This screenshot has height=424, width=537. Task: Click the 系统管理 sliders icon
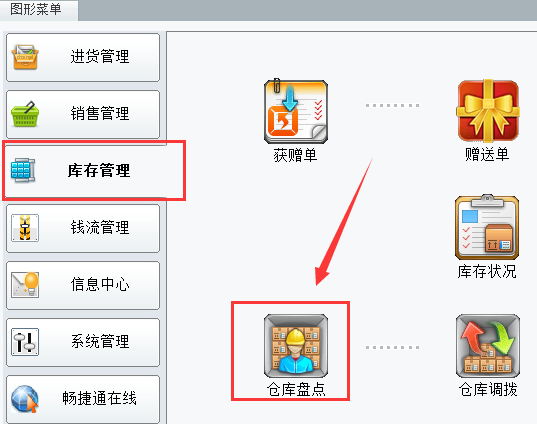(25, 341)
